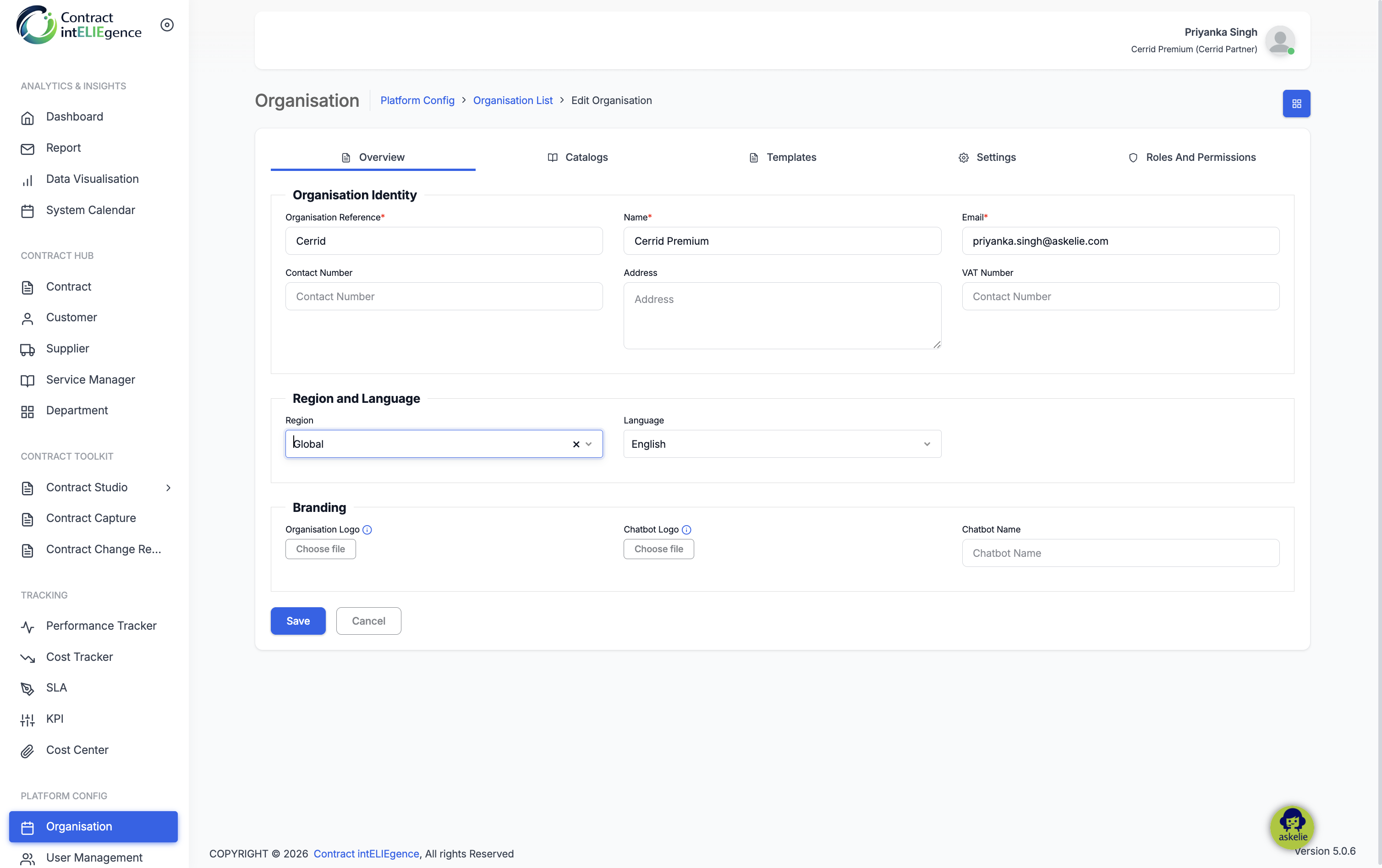The height and width of the screenshot is (868, 1382).
Task: Click Service Manager book icon
Action: click(x=27, y=381)
